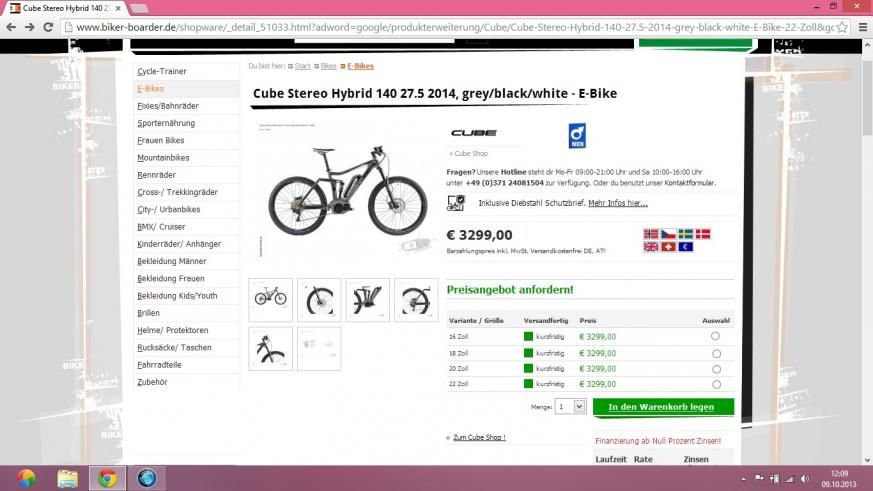Reload the page with the refresh icon
Screen dimensions: 873x491
48,27
